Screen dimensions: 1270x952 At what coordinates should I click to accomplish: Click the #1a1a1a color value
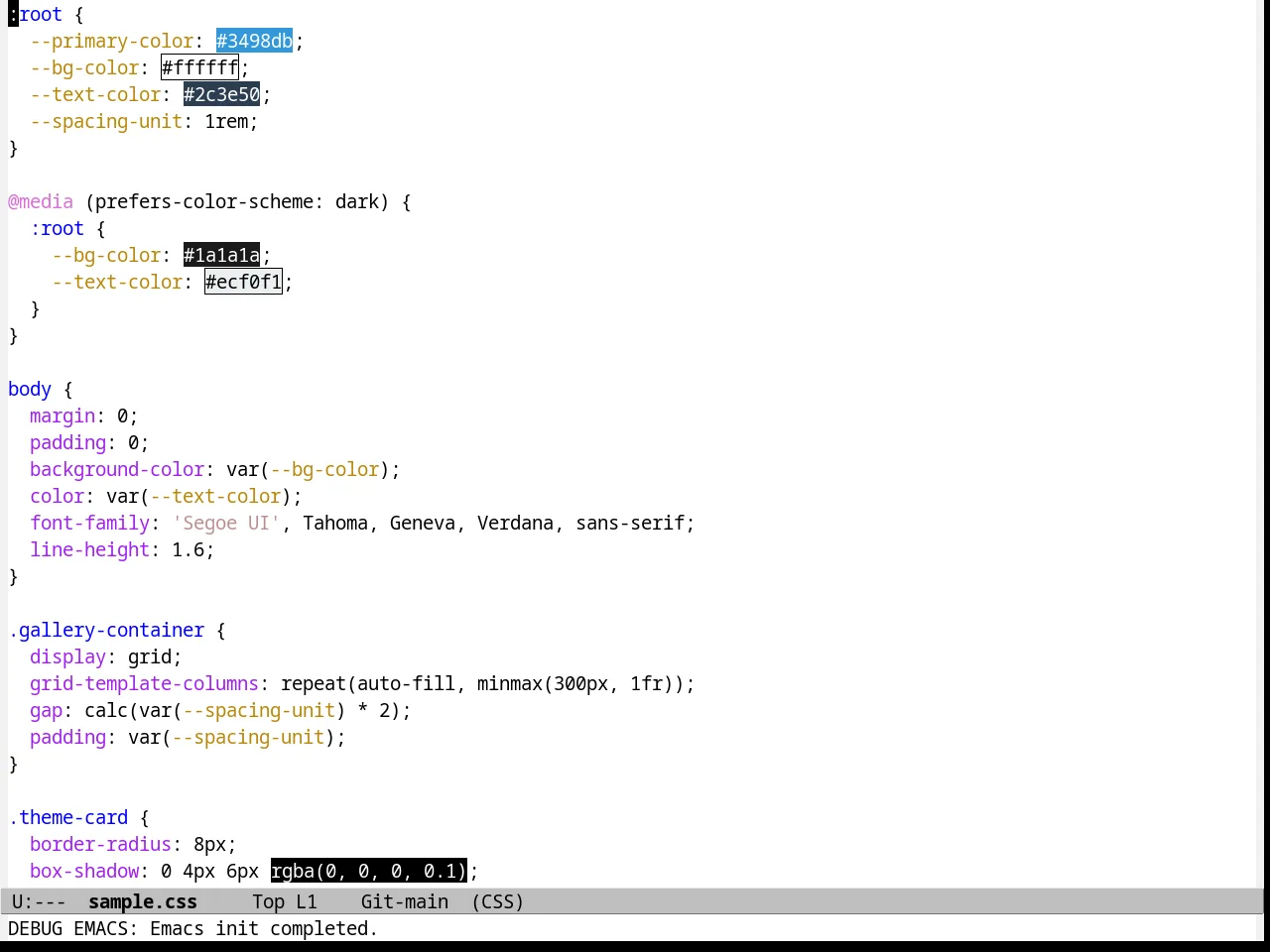pos(221,255)
